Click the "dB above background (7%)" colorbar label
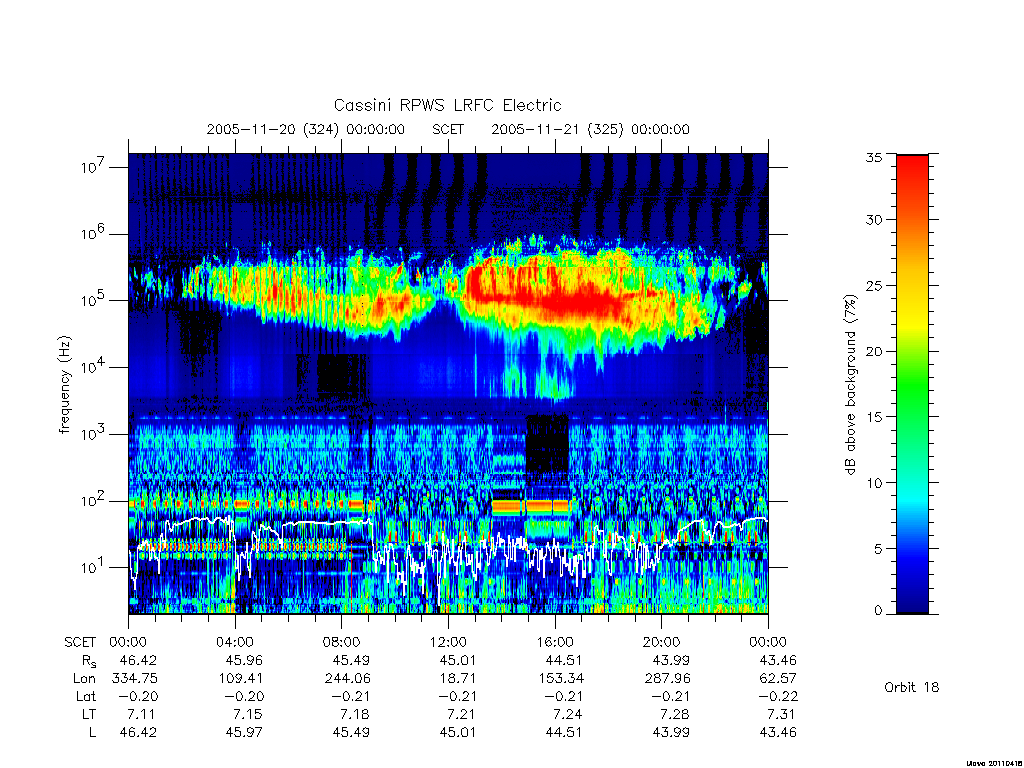1024x768 pixels. pos(850,384)
